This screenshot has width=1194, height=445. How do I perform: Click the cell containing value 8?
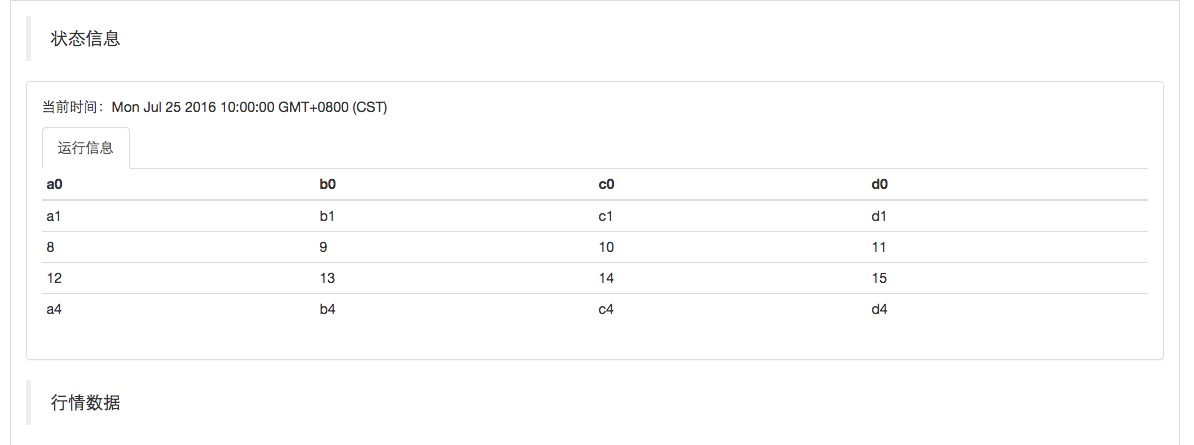point(51,247)
